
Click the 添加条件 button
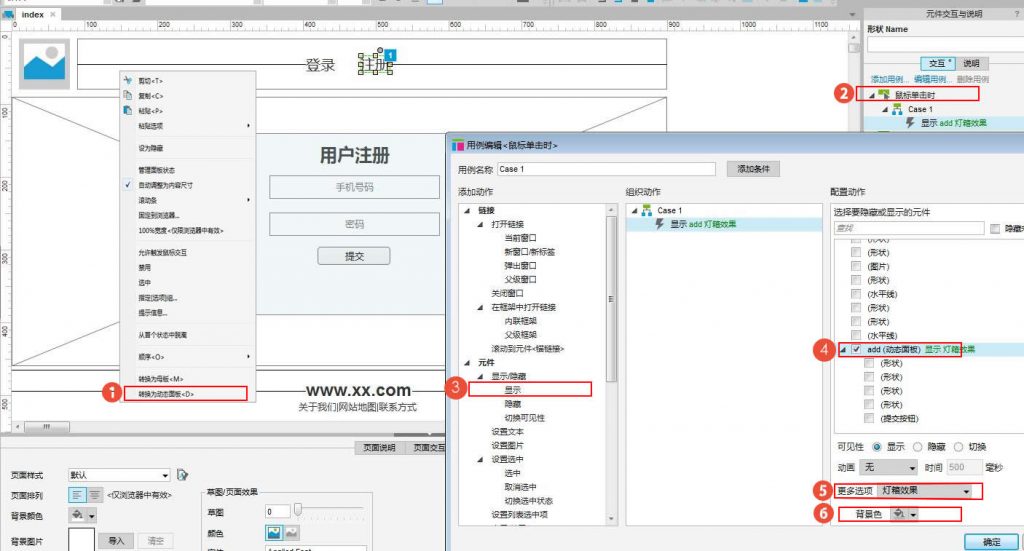point(754,169)
